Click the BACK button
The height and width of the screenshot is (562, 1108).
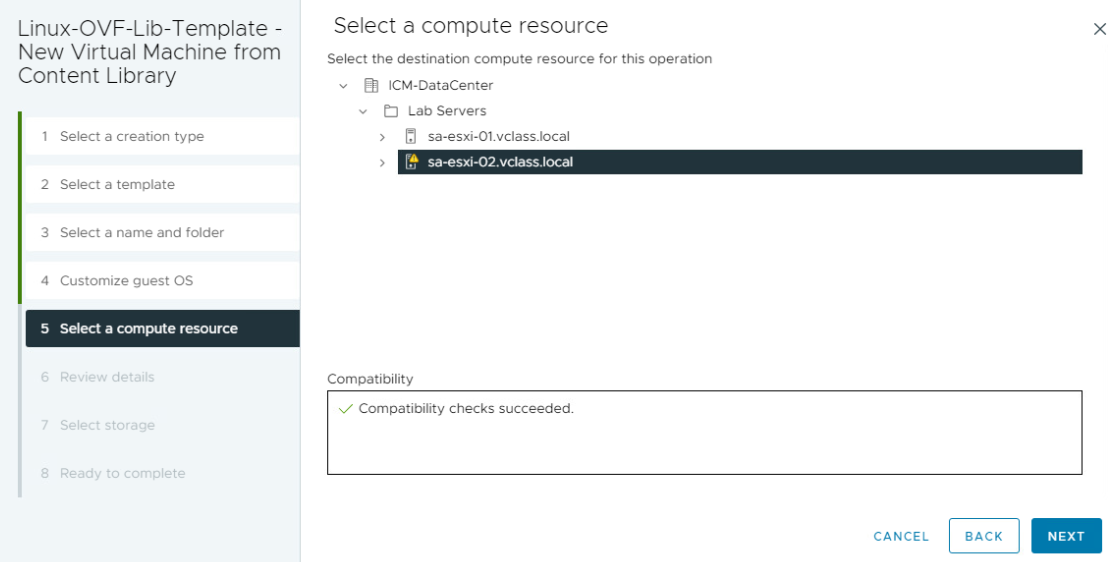pos(984,536)
